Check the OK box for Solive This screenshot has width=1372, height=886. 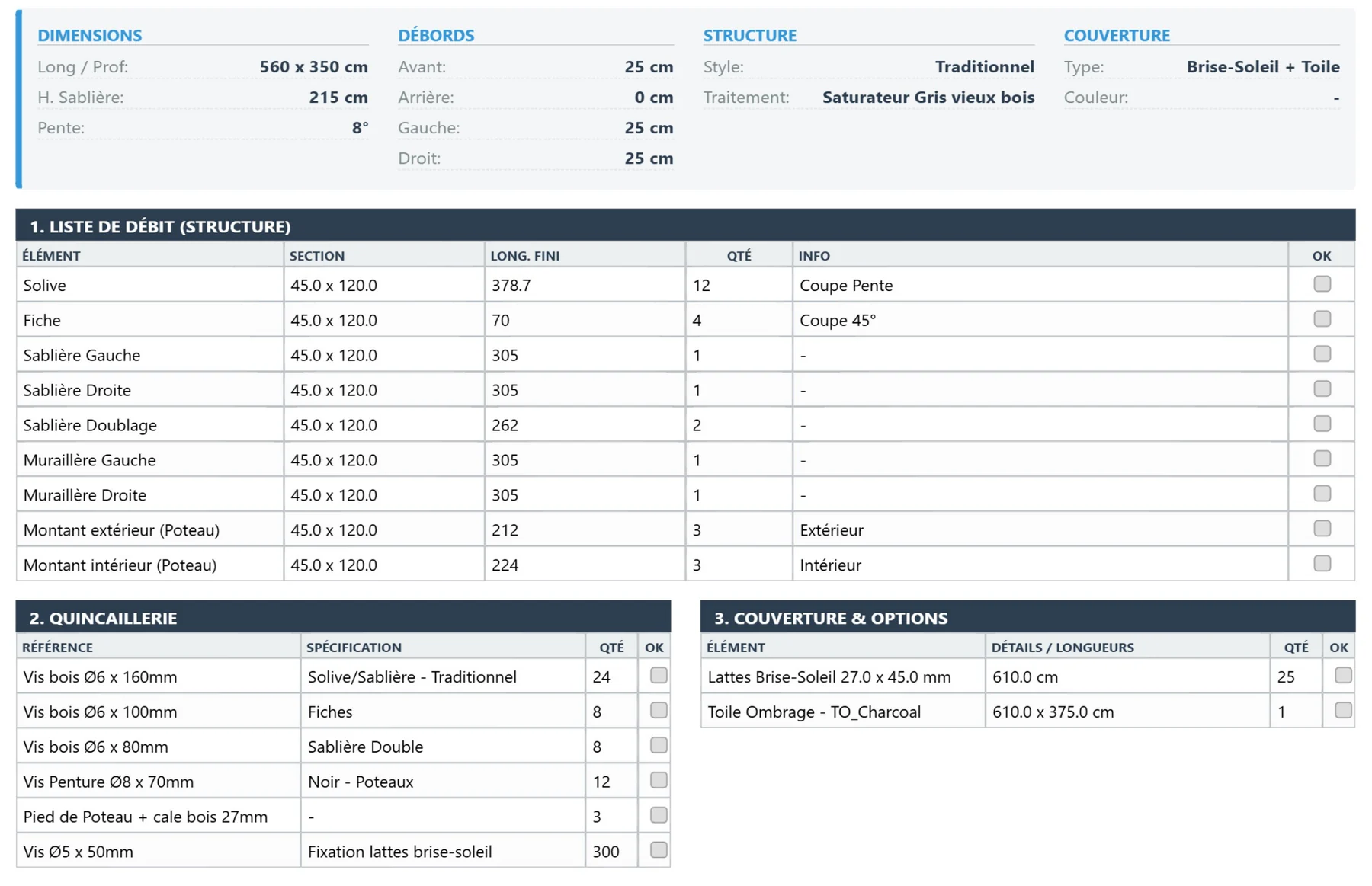pyautogui.click(x=1322, y=284)
